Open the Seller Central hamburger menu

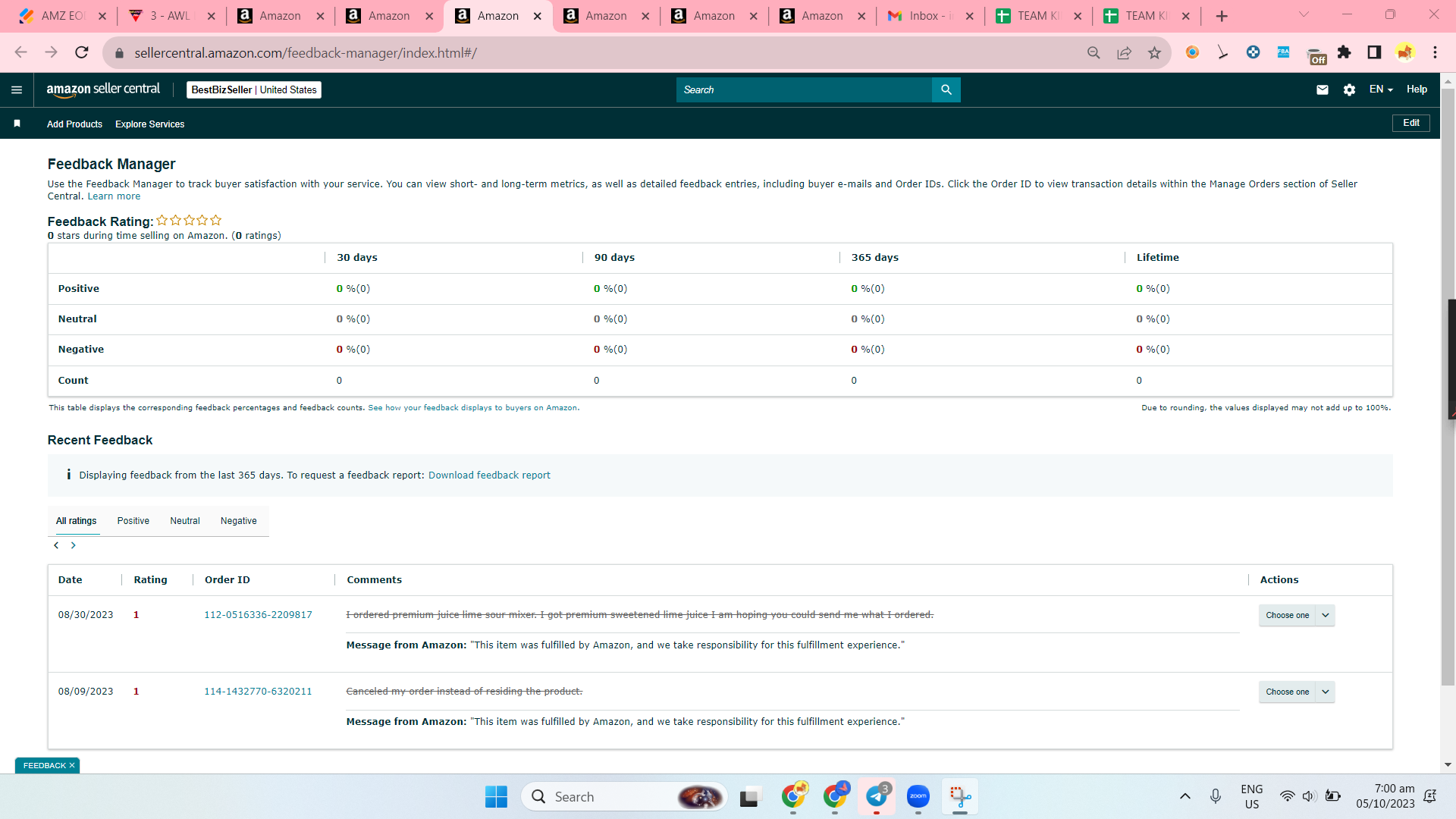point(17,89)
